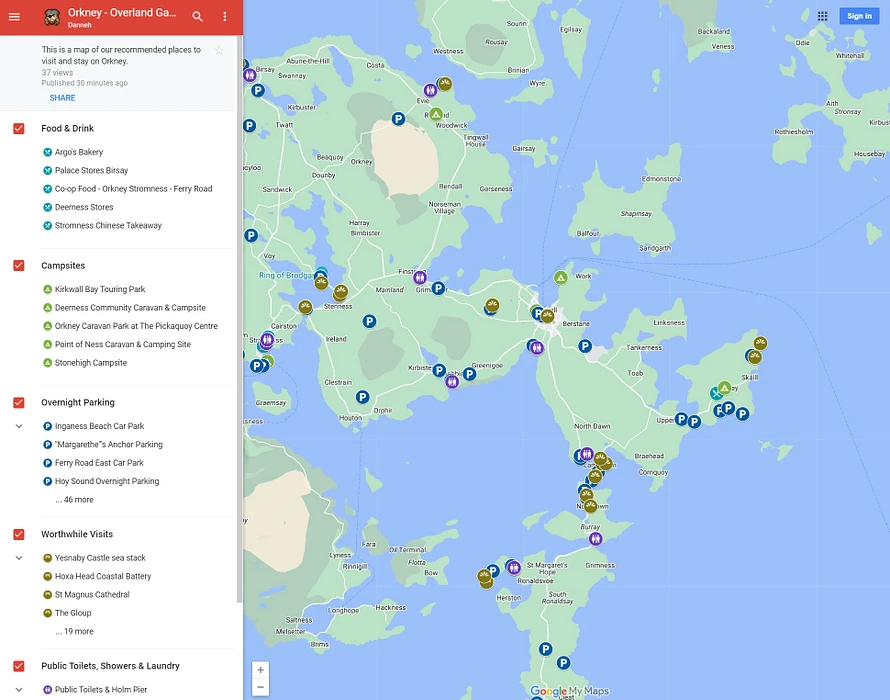
Task: Select Public Toilets & Holm Pier entry
Action: 100,689
